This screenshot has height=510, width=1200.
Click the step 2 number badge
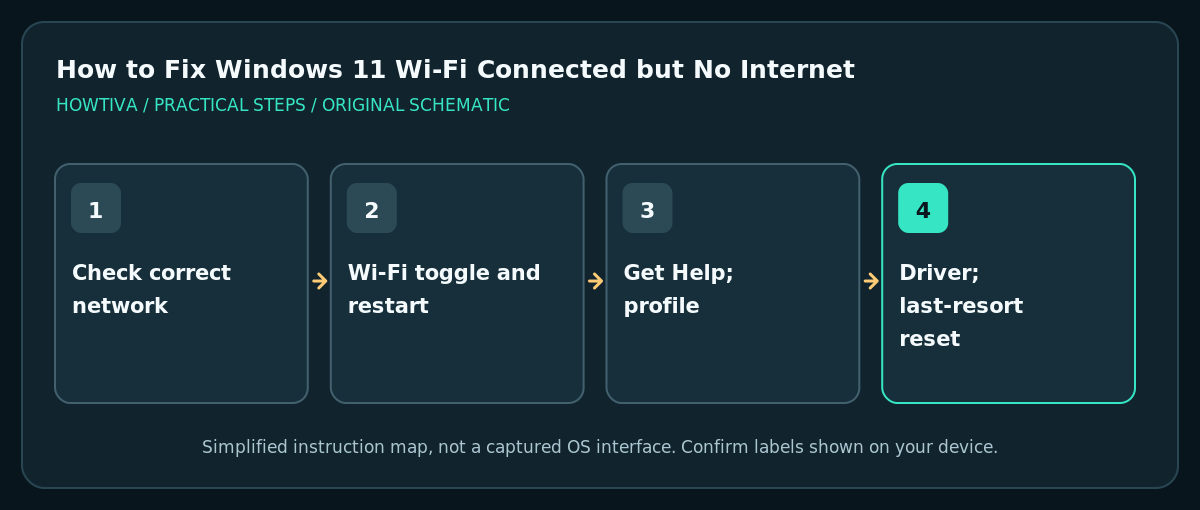372,208
